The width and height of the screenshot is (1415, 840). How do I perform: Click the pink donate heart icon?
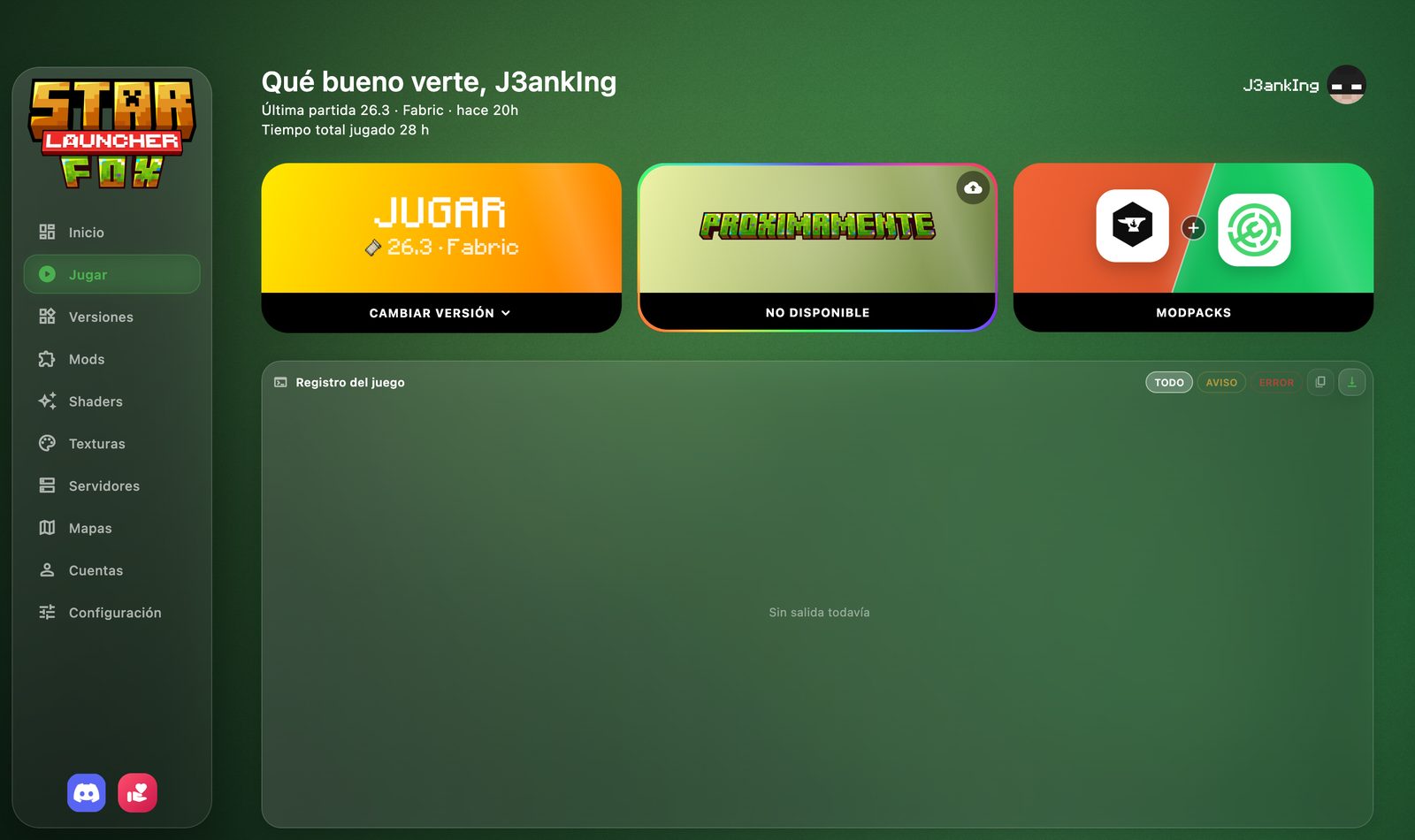pos(138,793)
